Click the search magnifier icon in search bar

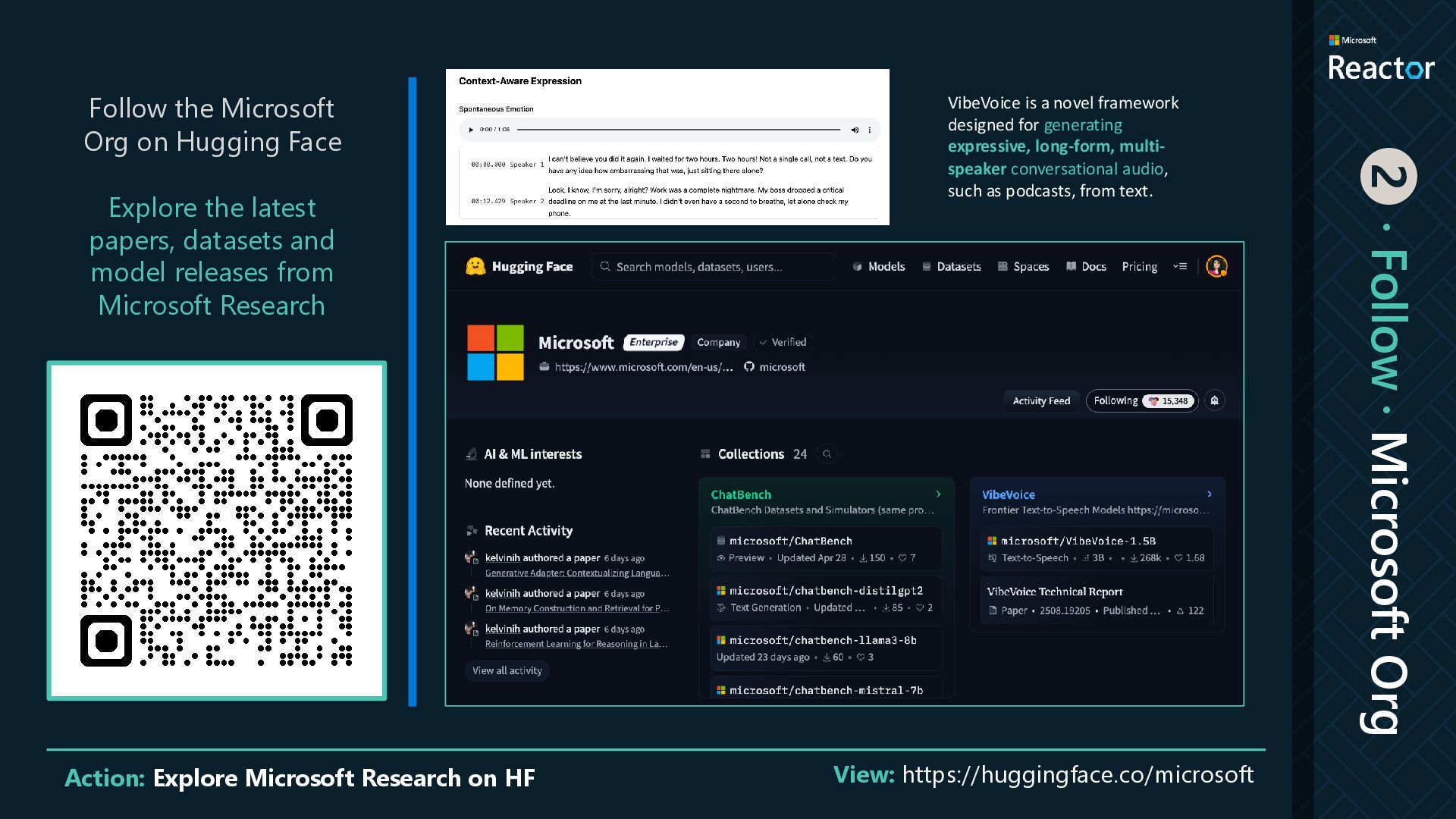(605, 266)
